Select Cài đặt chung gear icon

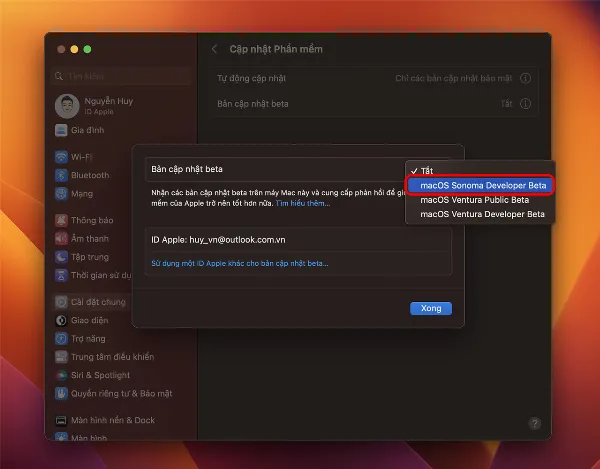[61, 302]
